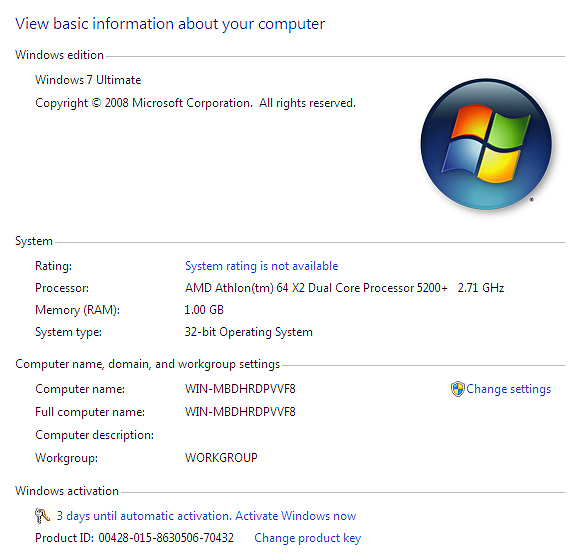The width and height of the screenshot is (572, 559).
Task: Click the Computer name value WIN-MBDHRDPVVF8
Action: [x=240, y=389]
